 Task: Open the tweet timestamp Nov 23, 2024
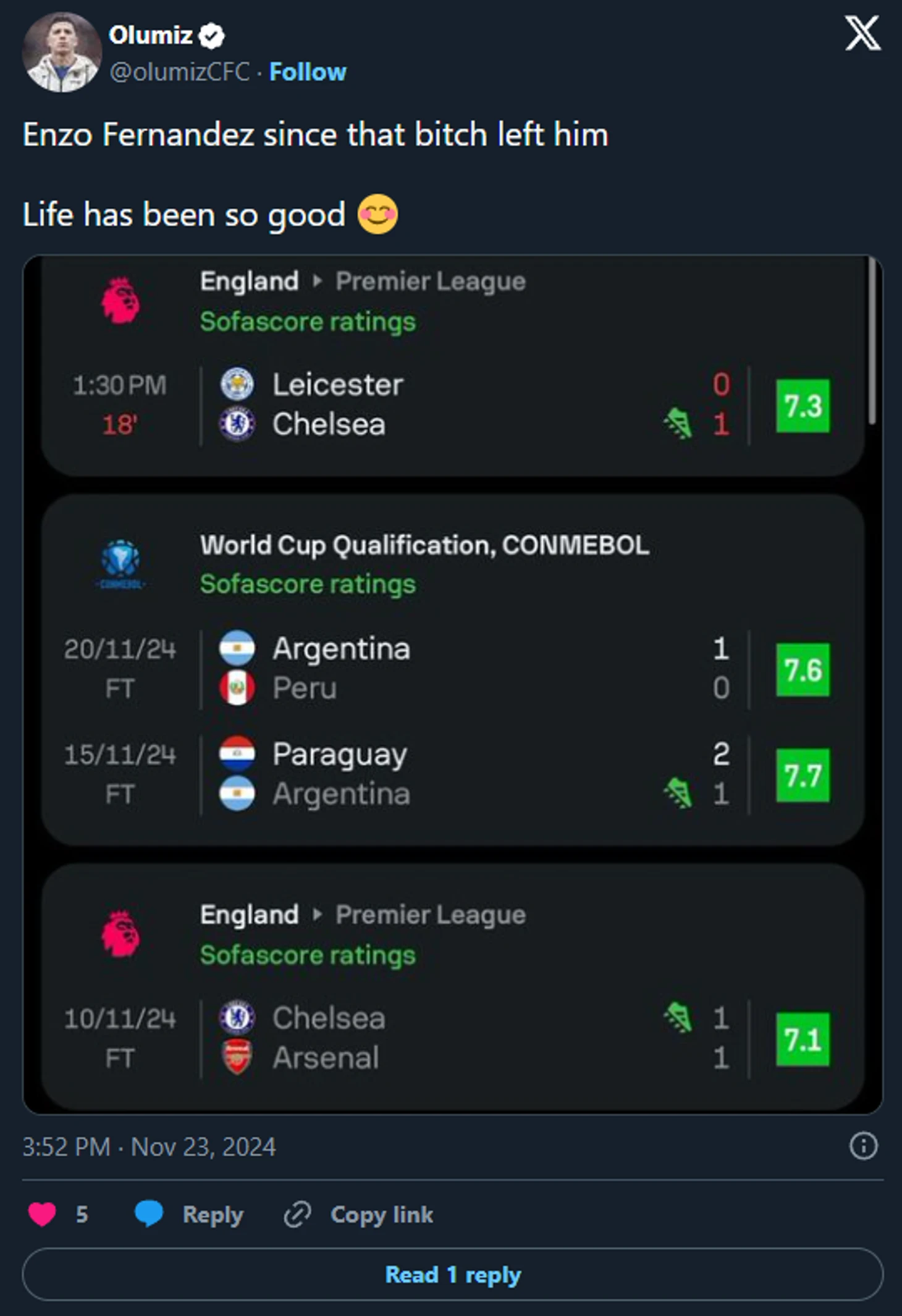coord(149,1147)
